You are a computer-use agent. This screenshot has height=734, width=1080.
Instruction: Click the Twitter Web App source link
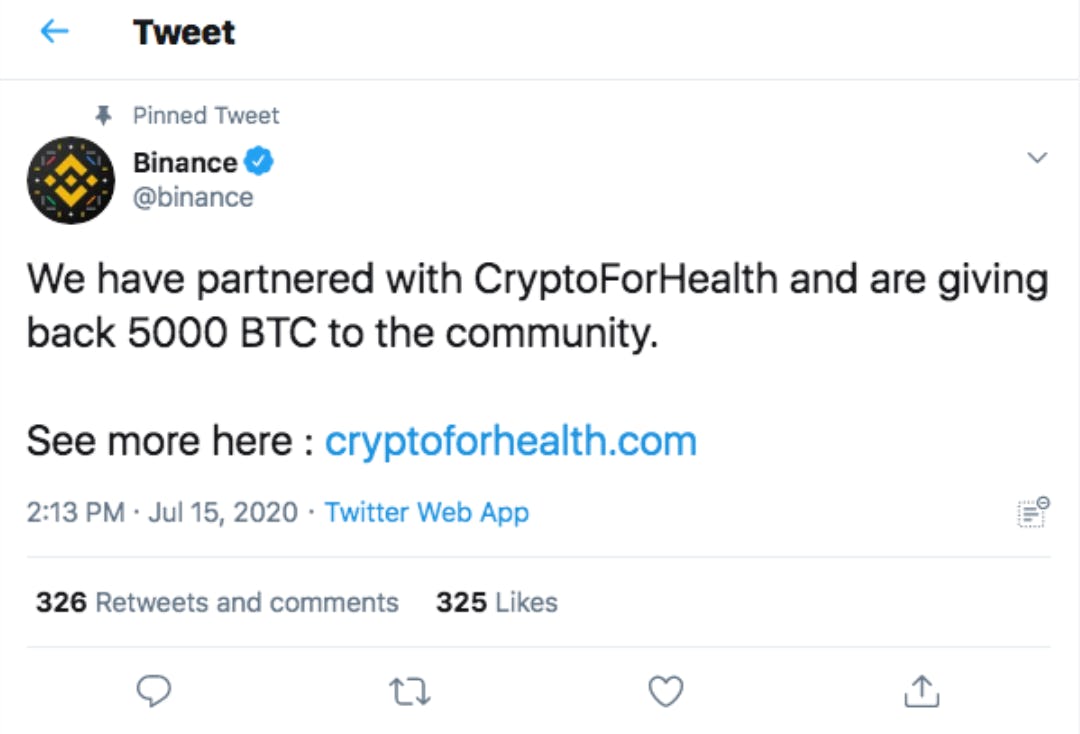(427, 512)
